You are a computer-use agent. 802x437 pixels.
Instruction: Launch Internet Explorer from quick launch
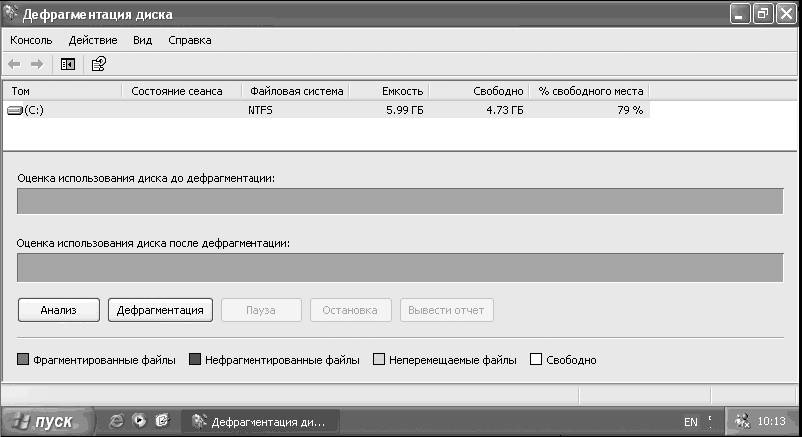click(x=117, y=421)
